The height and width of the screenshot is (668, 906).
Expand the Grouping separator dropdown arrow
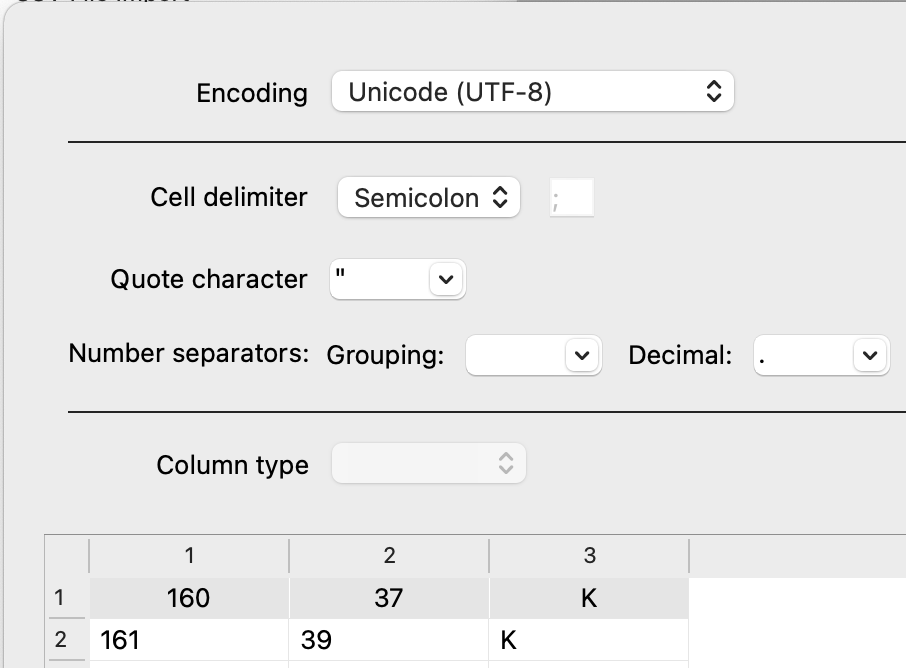(583, 355)
